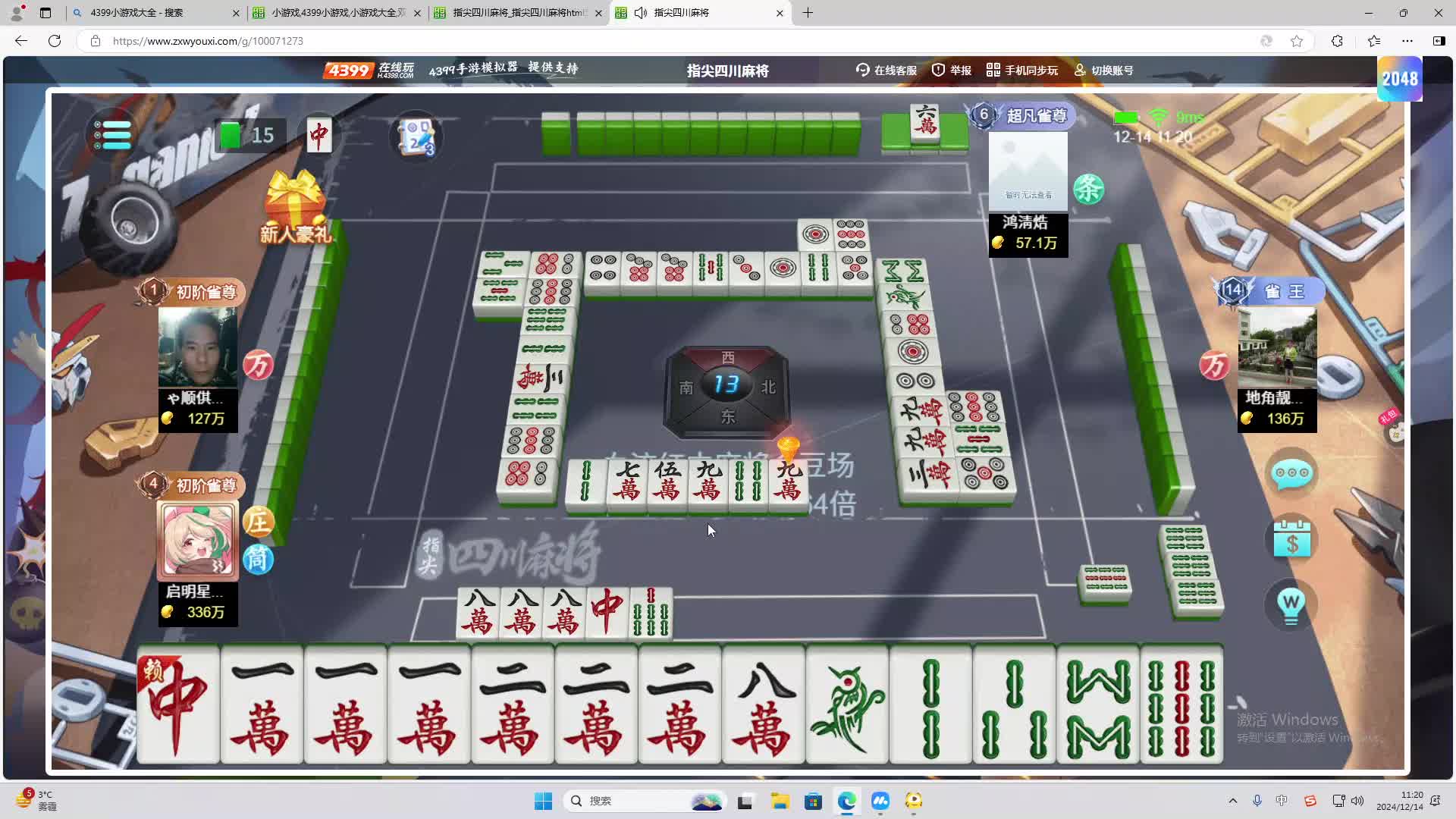Select the bird 一条 tile in hand
1456x819 pixels.
[x=847, y=705]
